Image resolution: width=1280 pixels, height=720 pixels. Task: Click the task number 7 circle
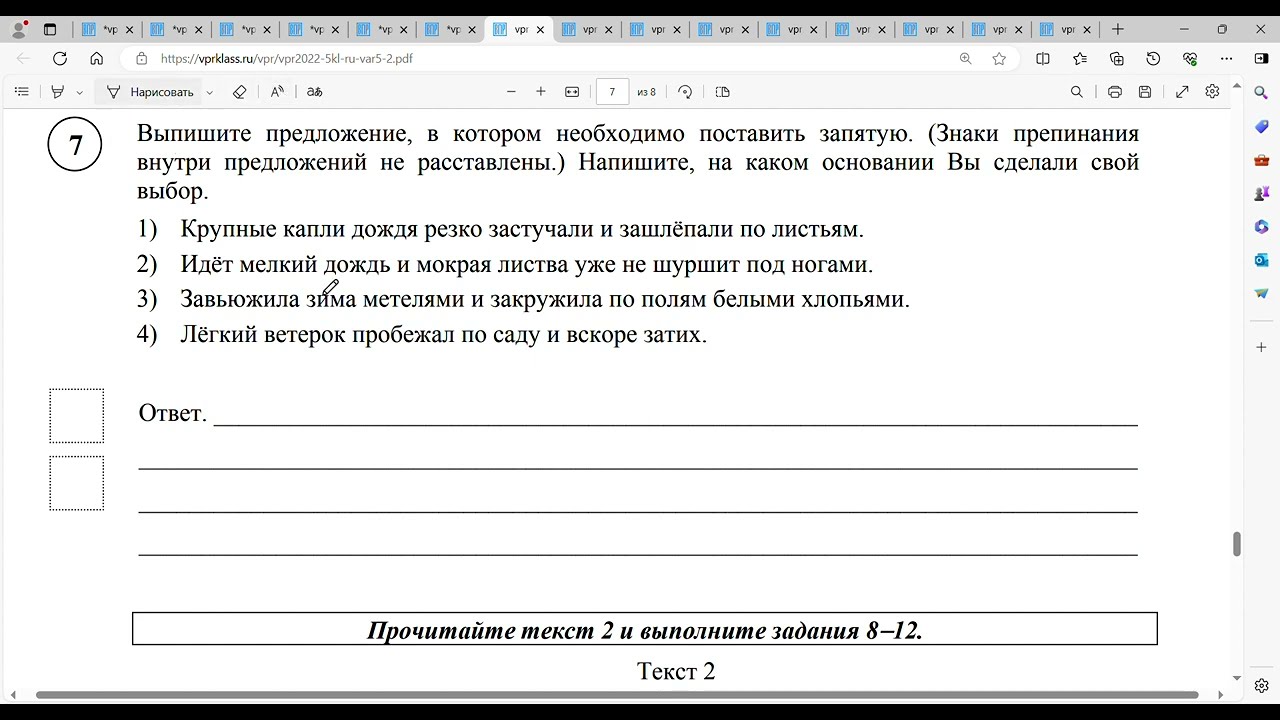pyautogui.click(x=75, y=145)
